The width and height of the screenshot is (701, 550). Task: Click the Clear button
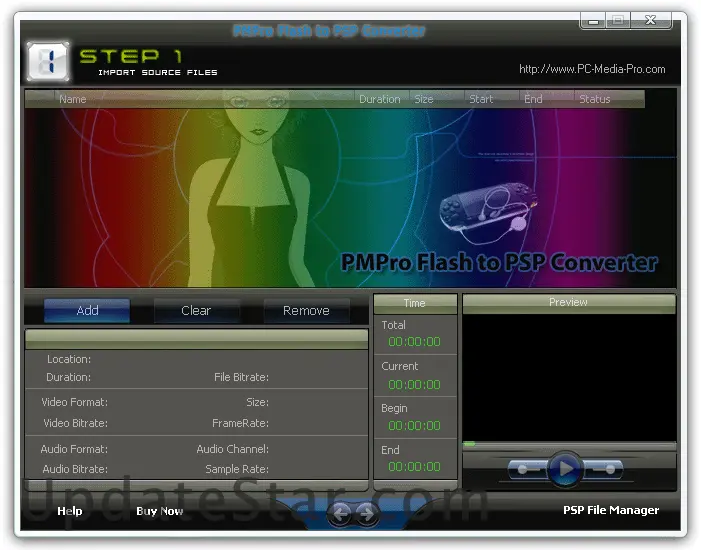coord(196,310)
